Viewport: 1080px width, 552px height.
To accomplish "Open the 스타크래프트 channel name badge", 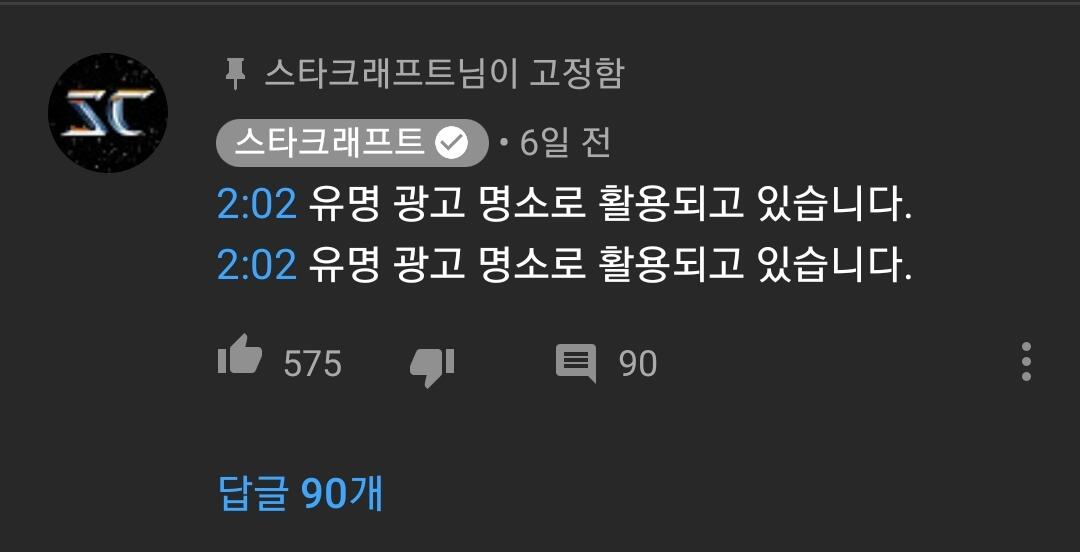I will [352, 143].
